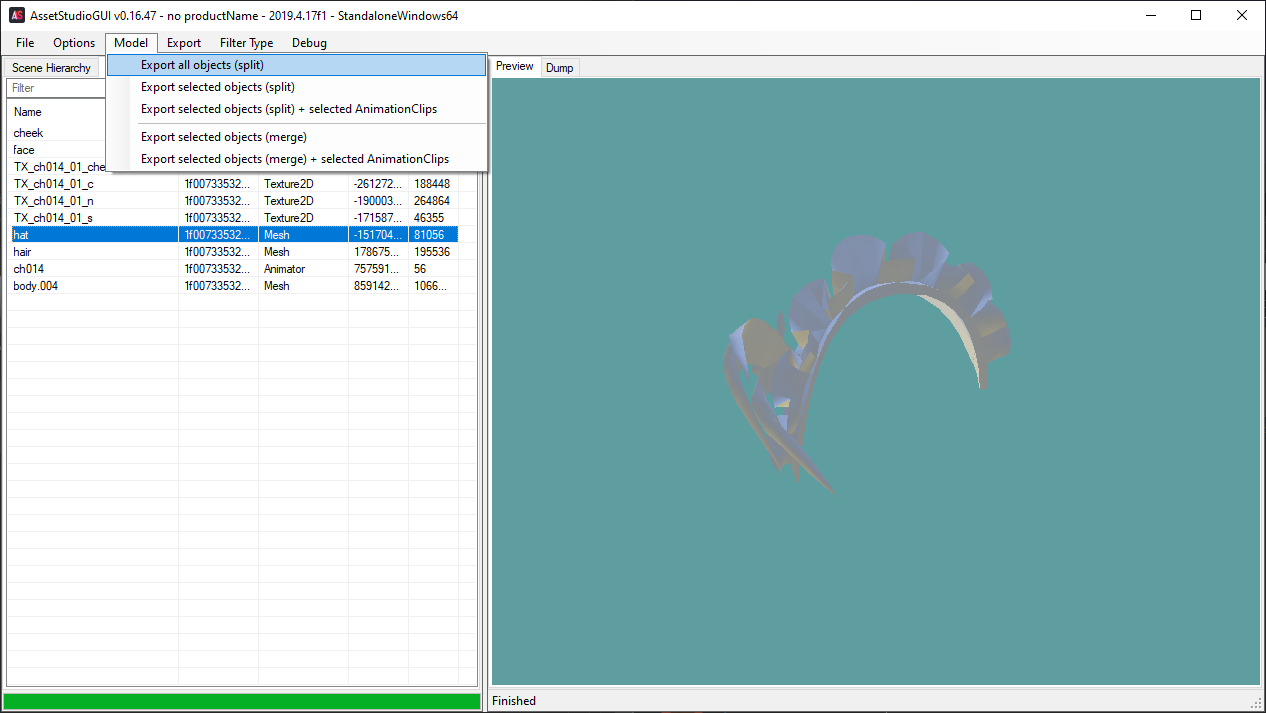The width and height of the screenshot is (1266, 713).
Task: Choose Export selected objects (merge)
Action: [223, 137]
